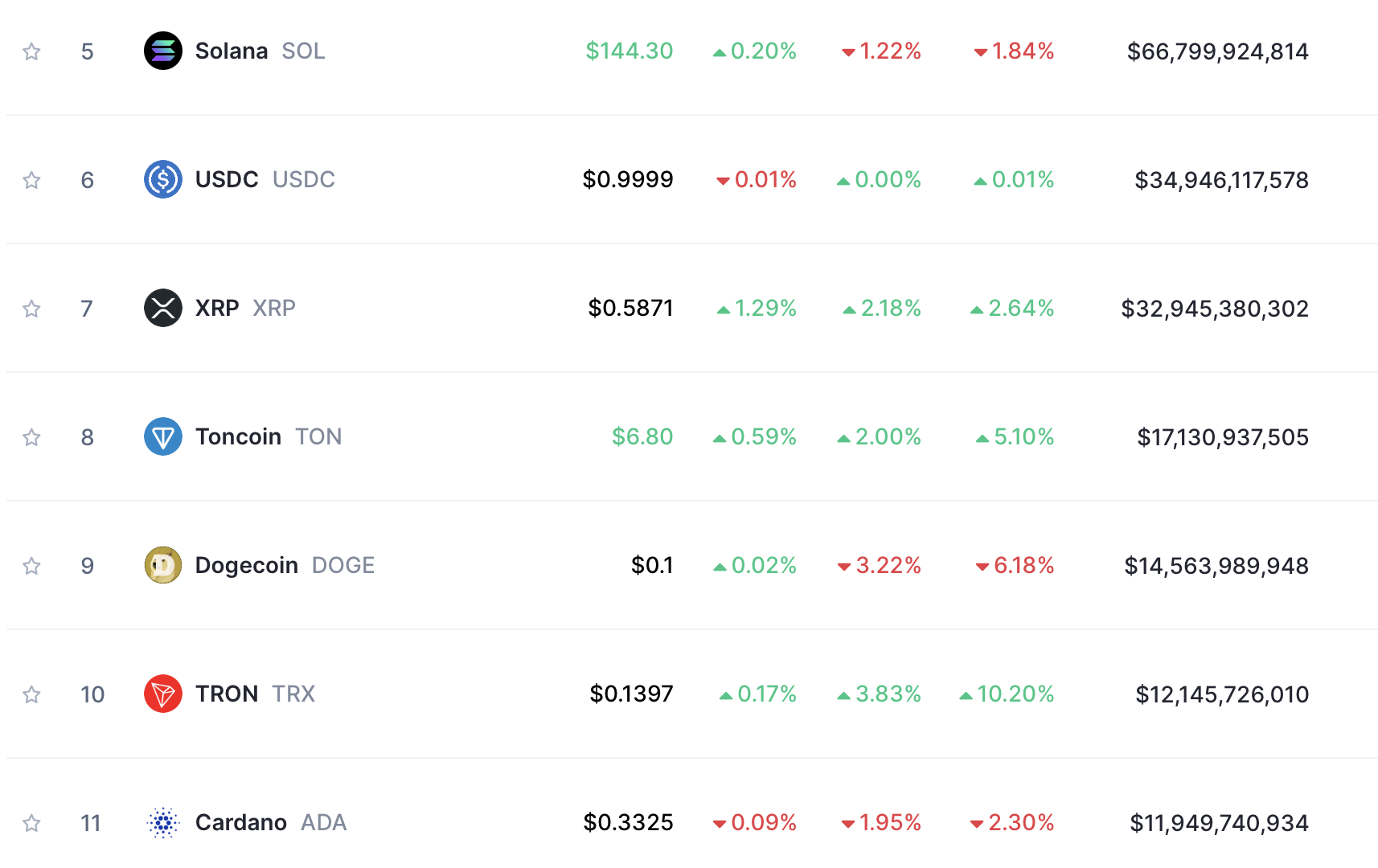Open the Solana coin page link
Image resolution: width=1378 pixels, height=868 pixels.
point(232,51)
